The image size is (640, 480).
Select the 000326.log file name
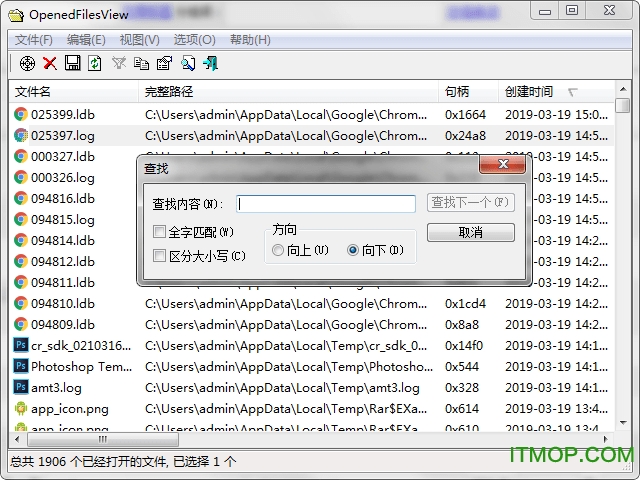coord(63,178)
